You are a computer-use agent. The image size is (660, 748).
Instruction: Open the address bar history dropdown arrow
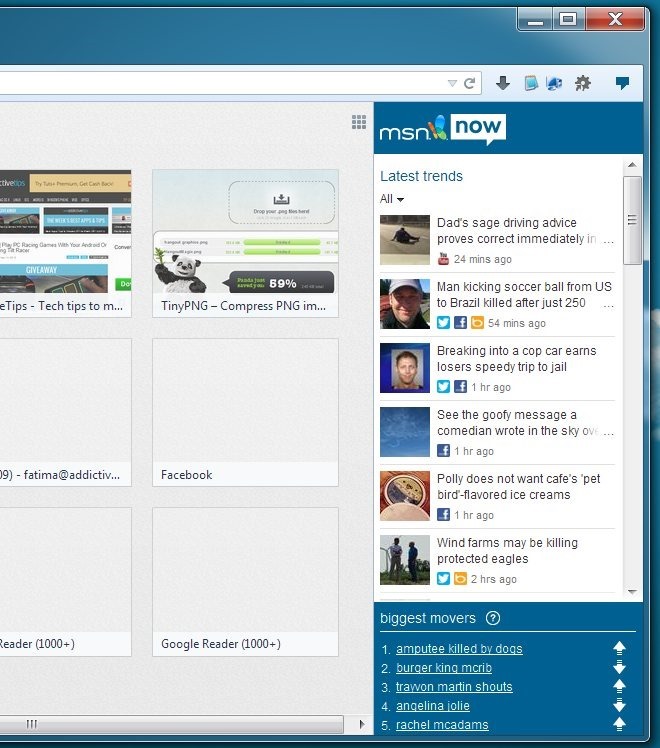tap(452, 83)
